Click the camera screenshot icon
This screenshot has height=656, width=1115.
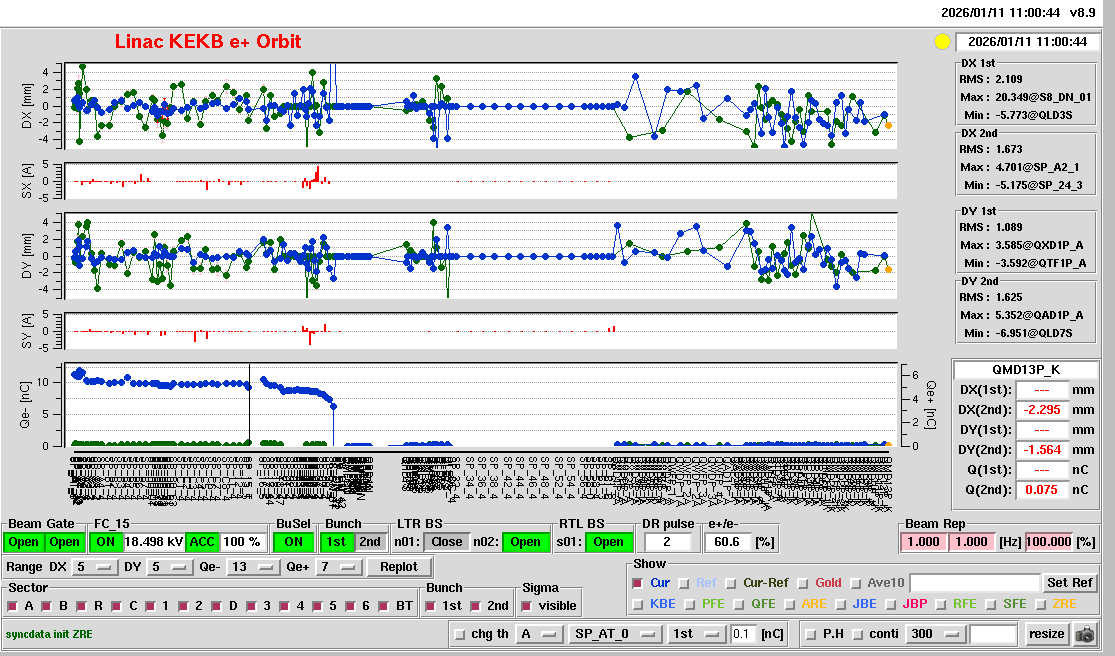click(x=1084, y=634)
